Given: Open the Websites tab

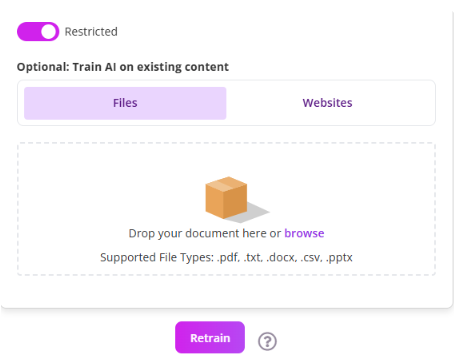Looking at the screenshot, I should (327, 103).
